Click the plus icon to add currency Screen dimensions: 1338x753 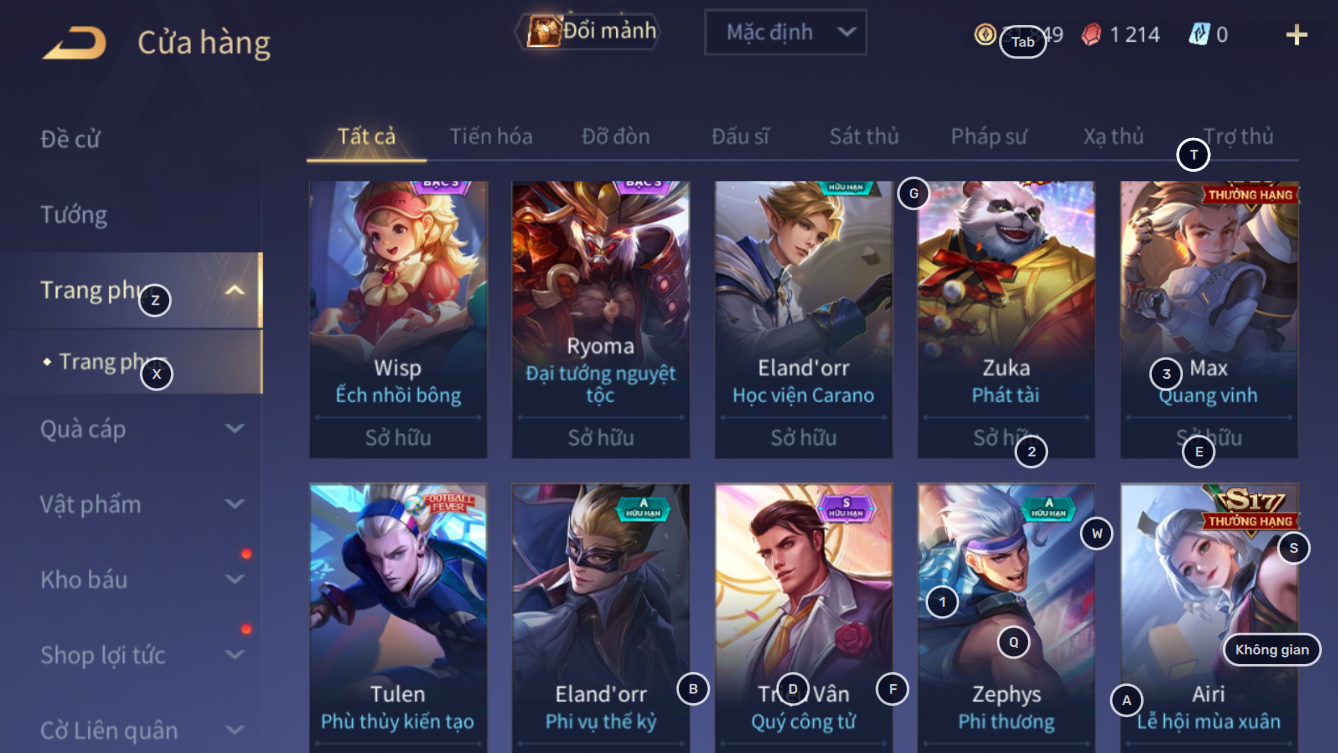pos(1296,35)
